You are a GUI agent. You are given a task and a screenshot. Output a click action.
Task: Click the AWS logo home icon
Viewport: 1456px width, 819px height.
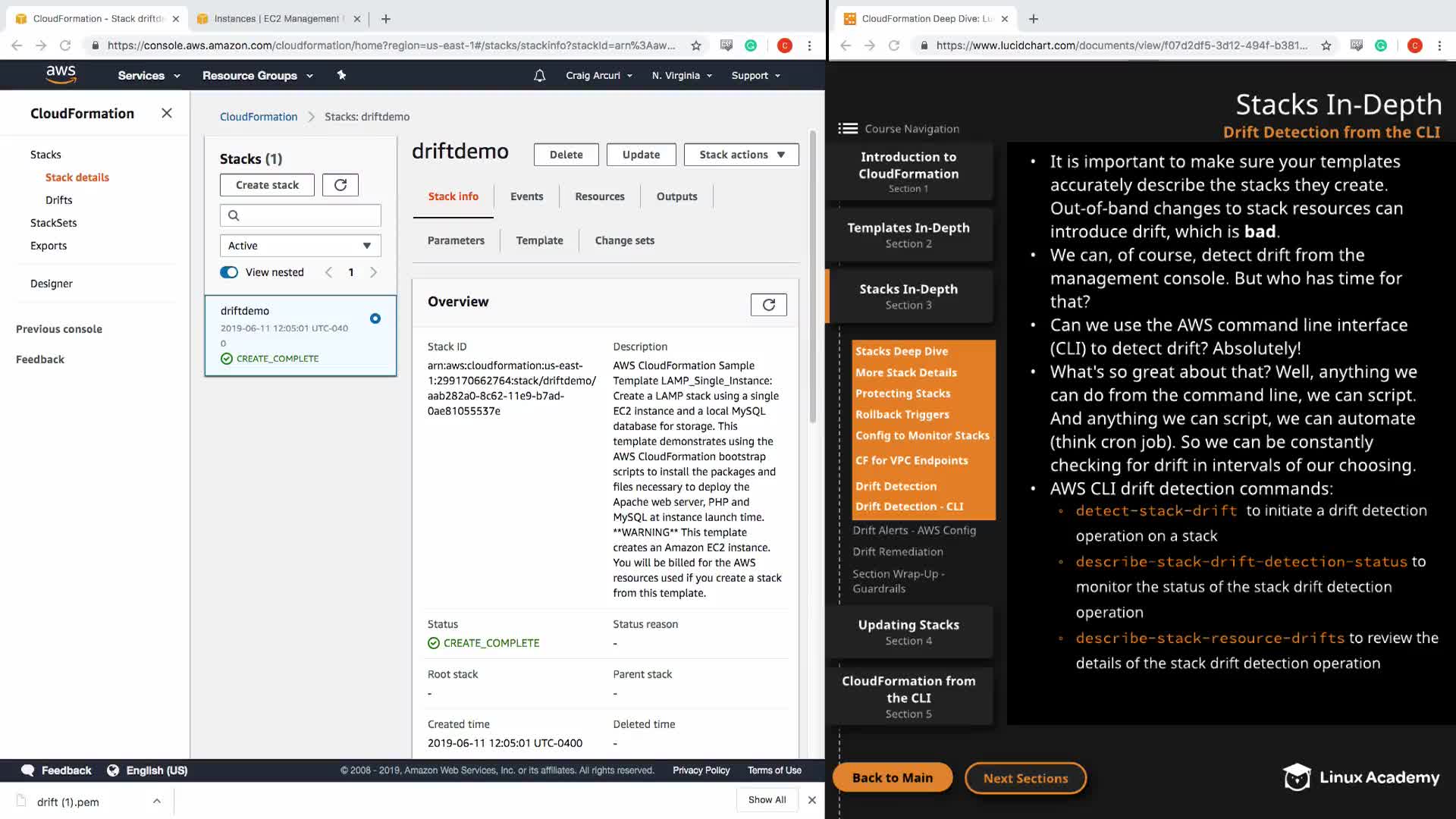point(61,74)
